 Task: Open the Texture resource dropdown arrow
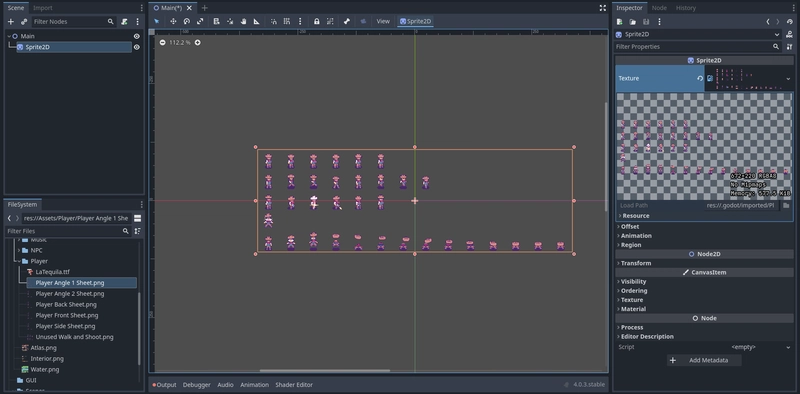click(x=788, y=79)
